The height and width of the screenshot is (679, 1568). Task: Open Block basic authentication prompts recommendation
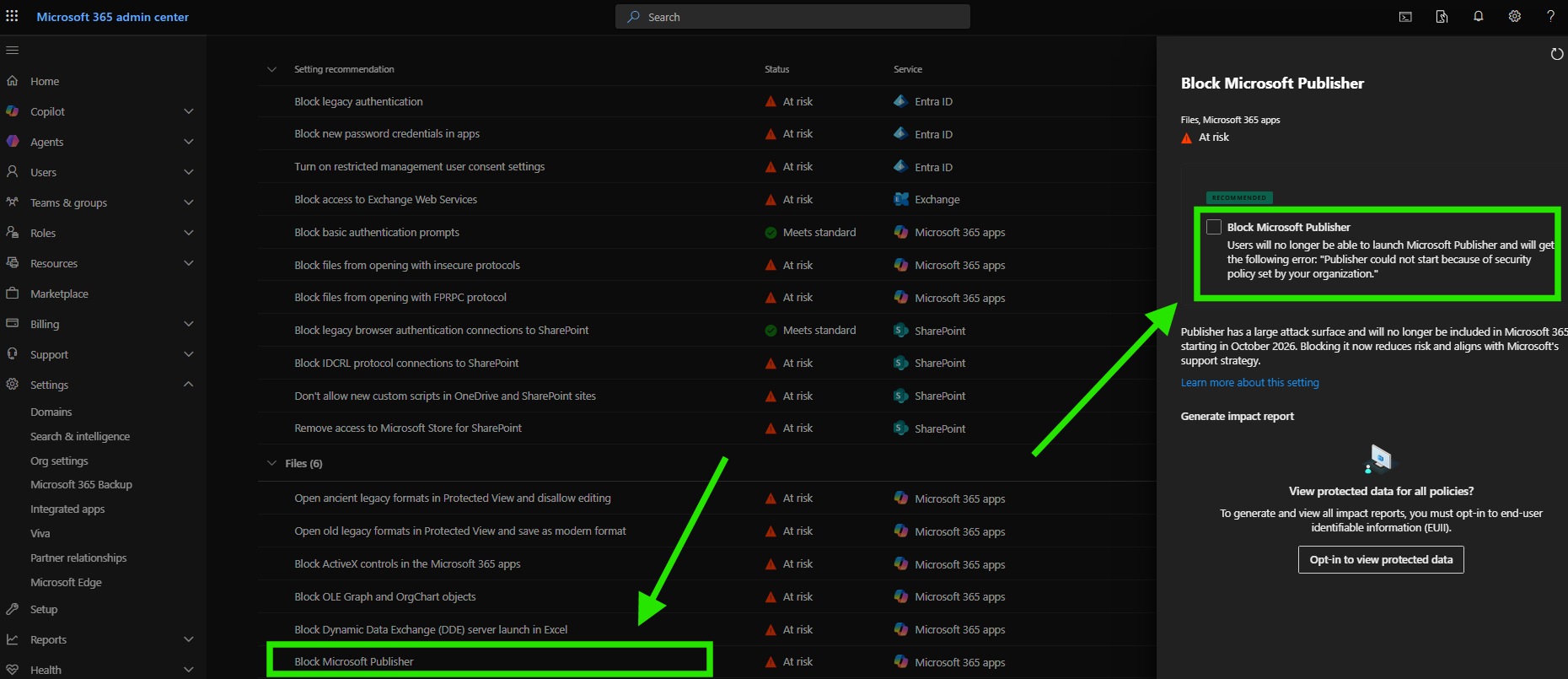(x=377, y=232)
